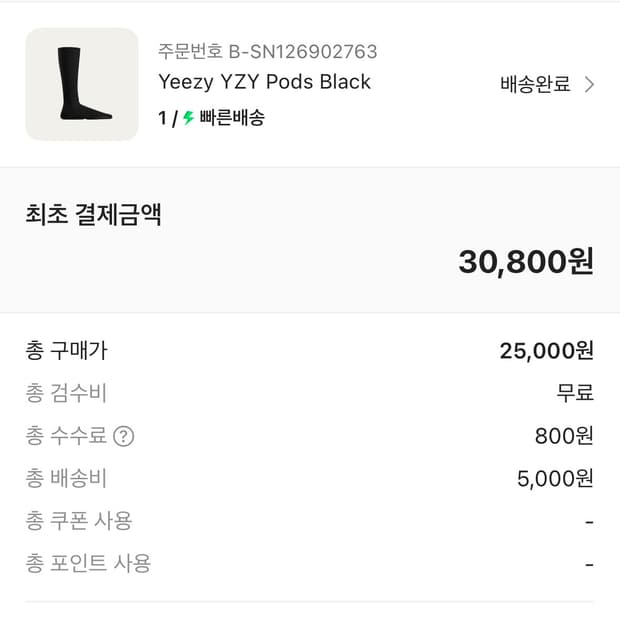Click the Yeezy YZY Pods Black title
620x620 pixels.
pyautogui.click(x=264, y=82)
